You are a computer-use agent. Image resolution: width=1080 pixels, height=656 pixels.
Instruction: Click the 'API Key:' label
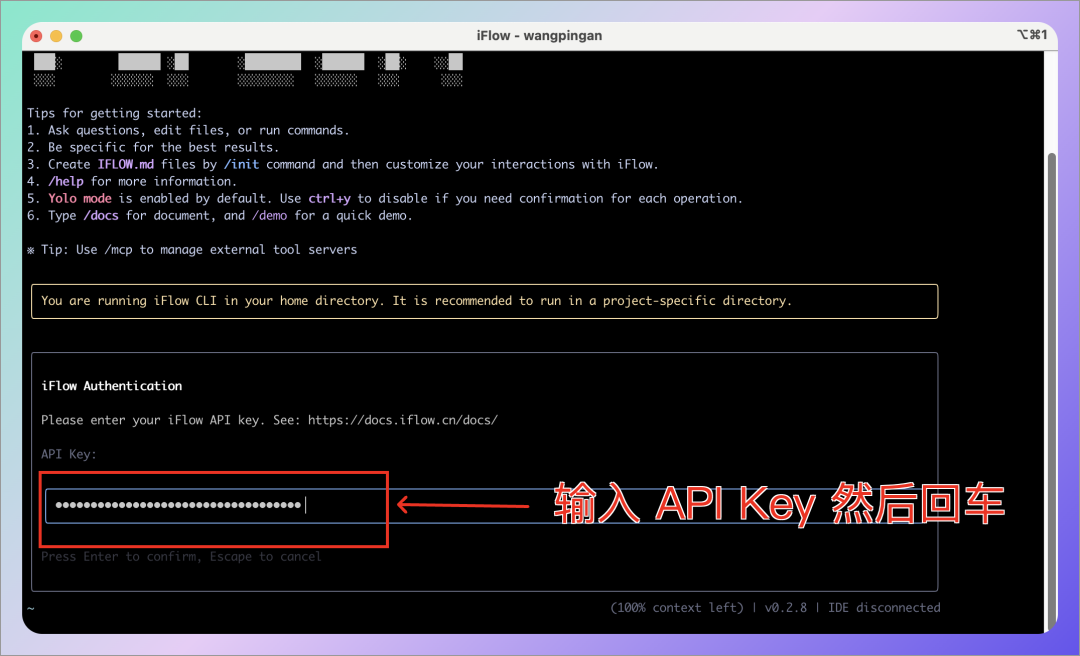tap(69, 454)
